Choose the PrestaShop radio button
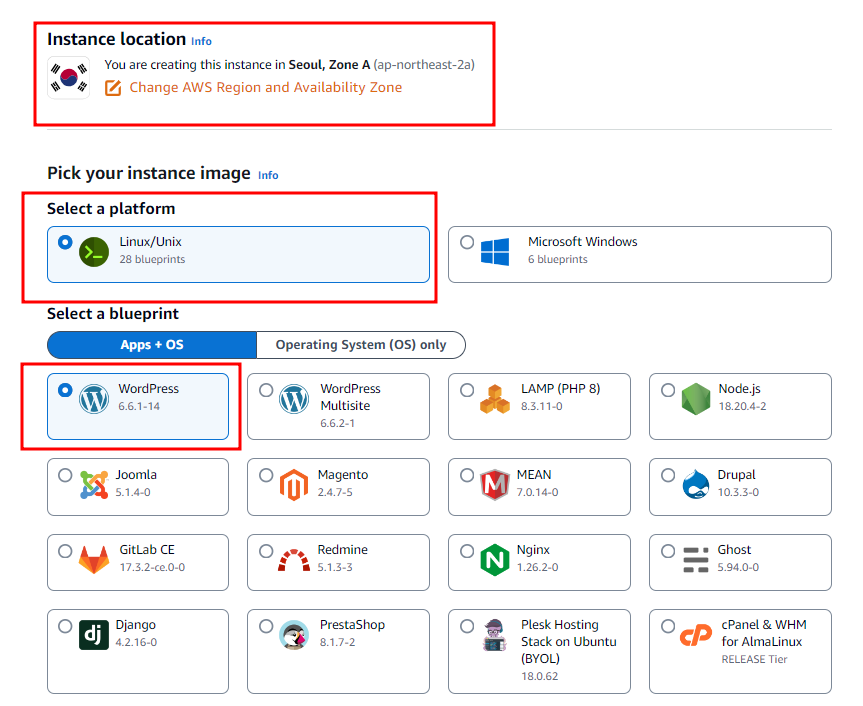Screen dimensions: 863x706 [x=266, y=626]
